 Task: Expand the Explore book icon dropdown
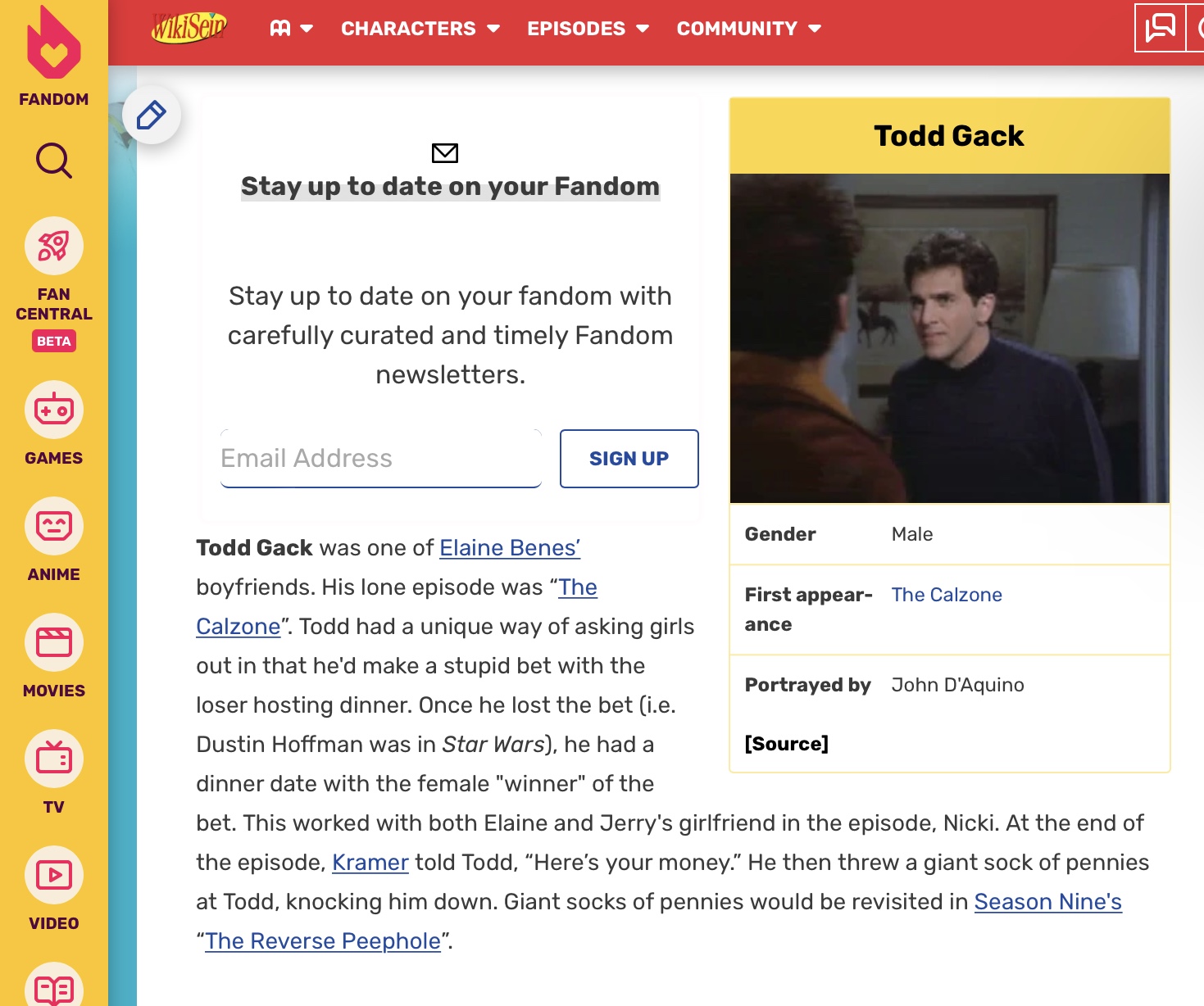click(x=291, y=29)
